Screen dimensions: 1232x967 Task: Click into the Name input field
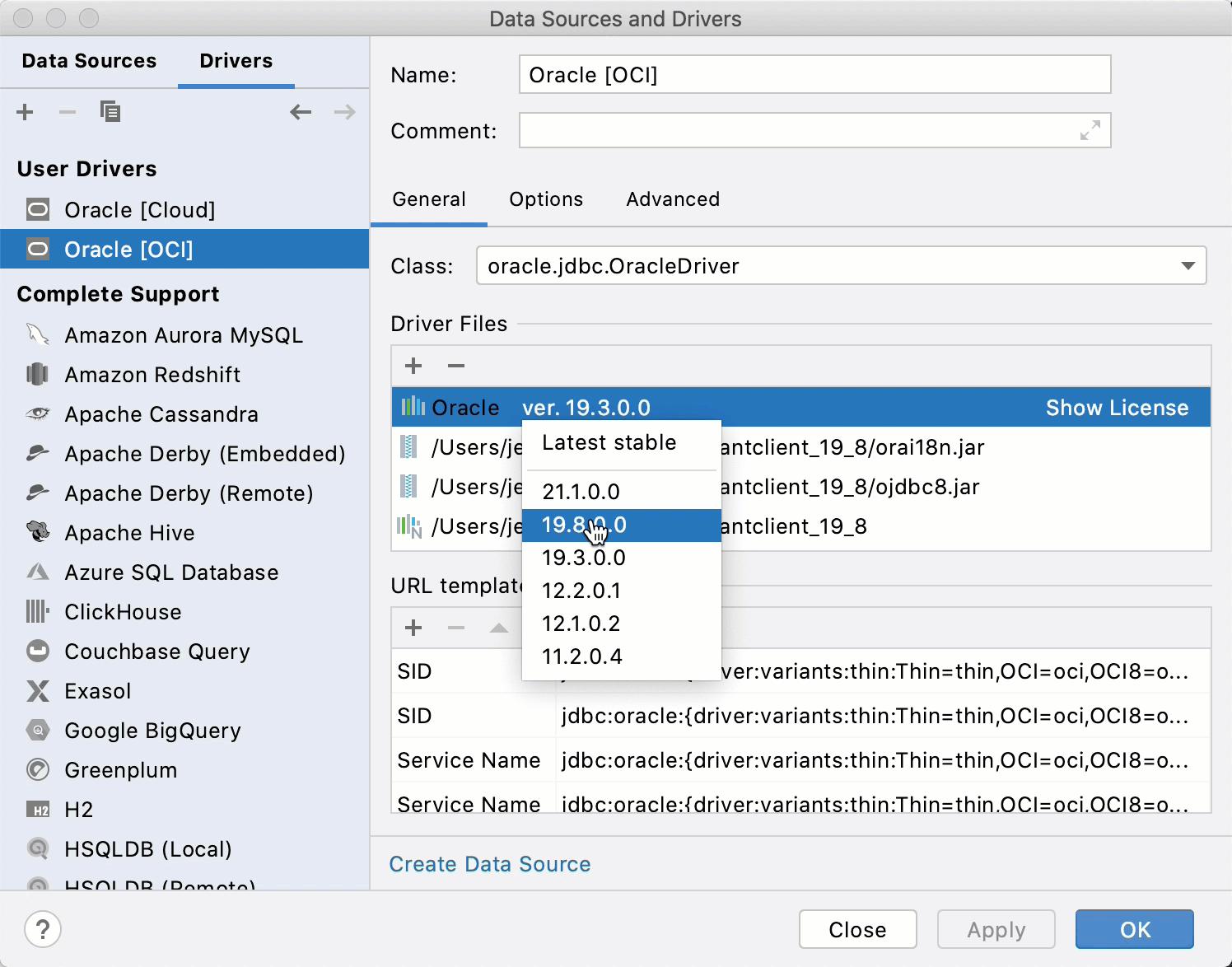pos(814,75)
